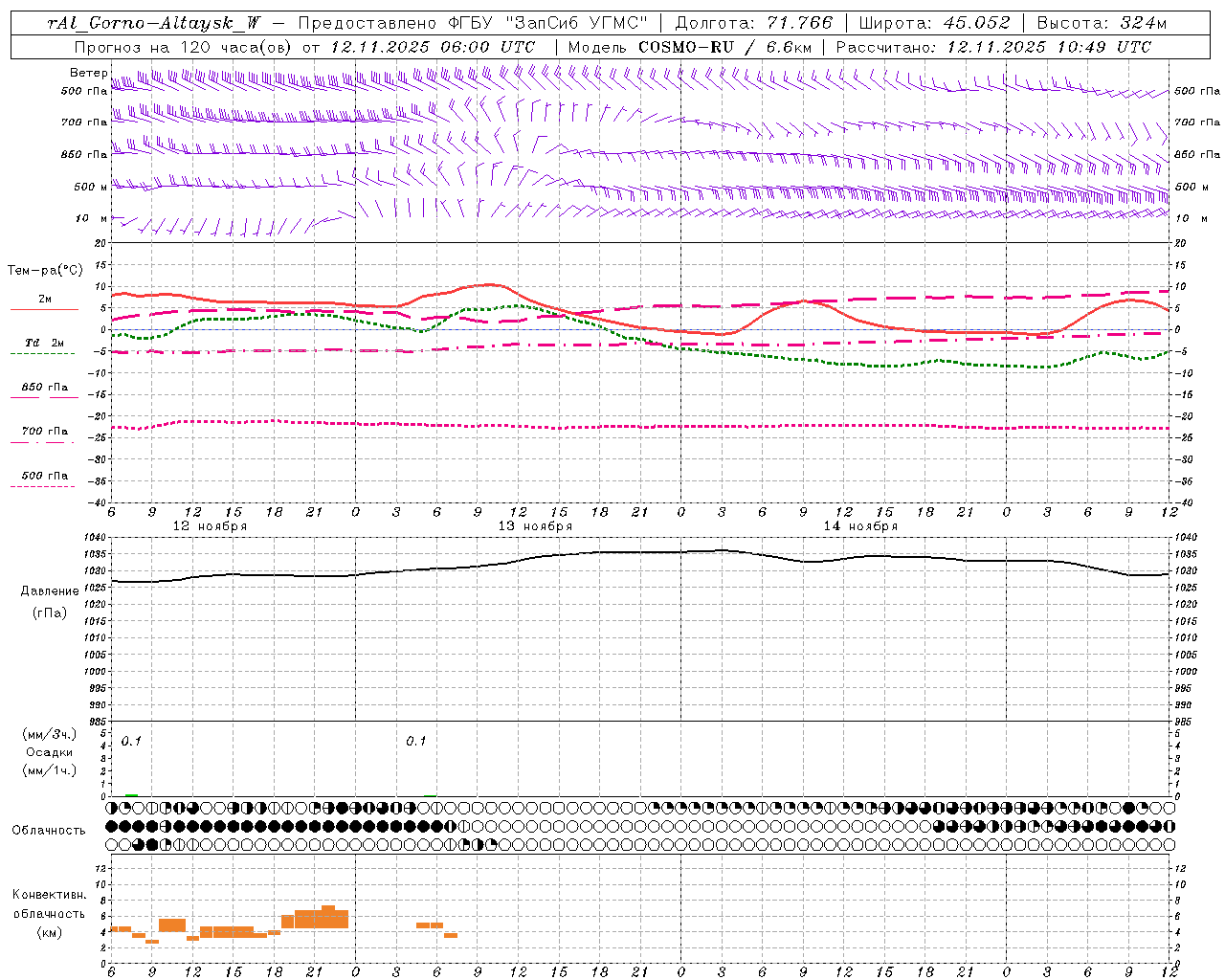1225x980 pixels.
Task: Select the longitude value Долгота: 71.766
Action: pos(754,23)
